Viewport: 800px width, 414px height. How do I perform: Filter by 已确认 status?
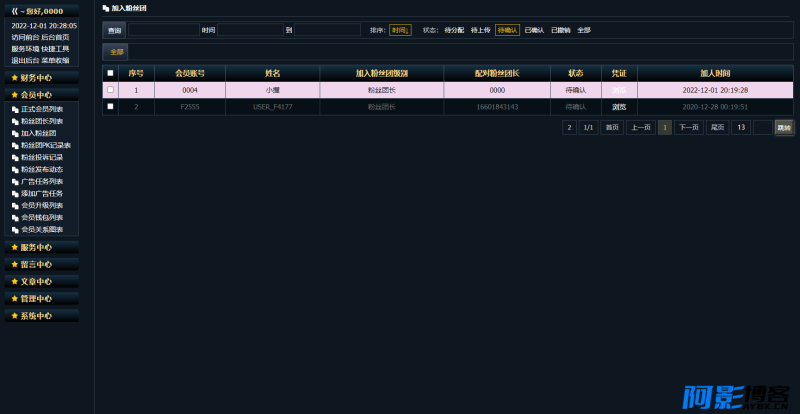[534, 30]
